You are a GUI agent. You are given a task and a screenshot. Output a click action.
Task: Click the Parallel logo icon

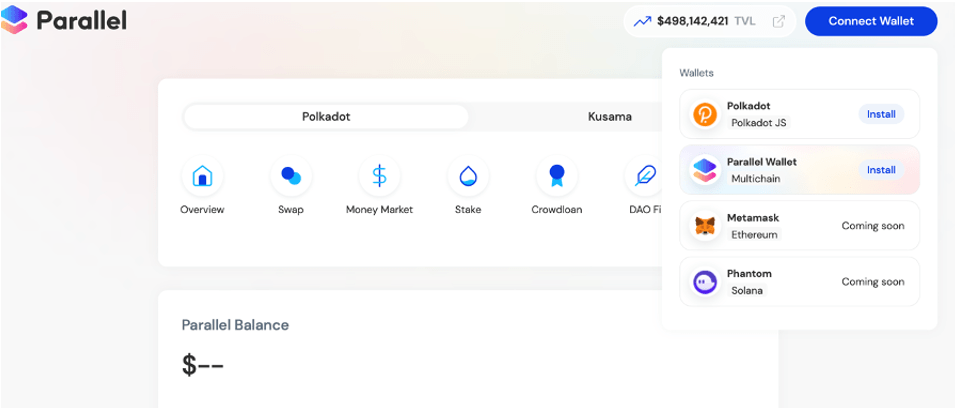pos(15,20)
